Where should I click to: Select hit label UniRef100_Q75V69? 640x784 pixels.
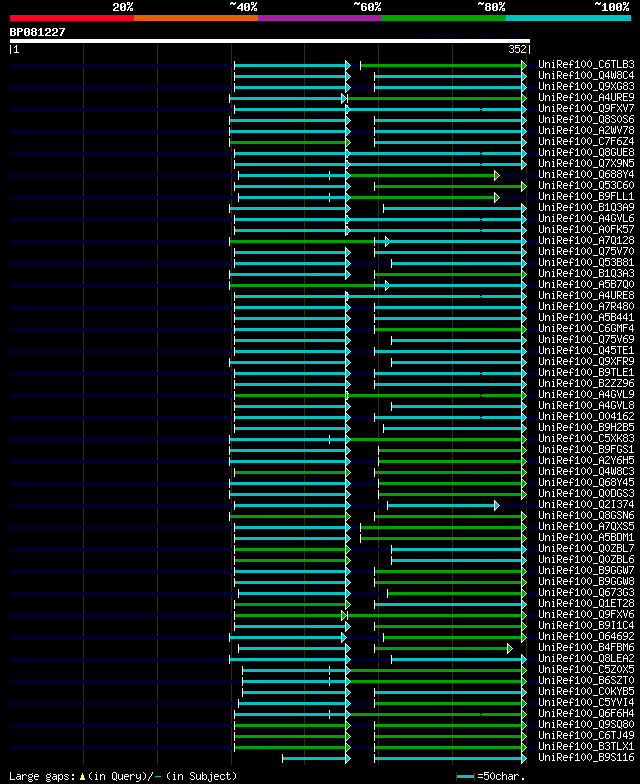click(x=586, y=340)
